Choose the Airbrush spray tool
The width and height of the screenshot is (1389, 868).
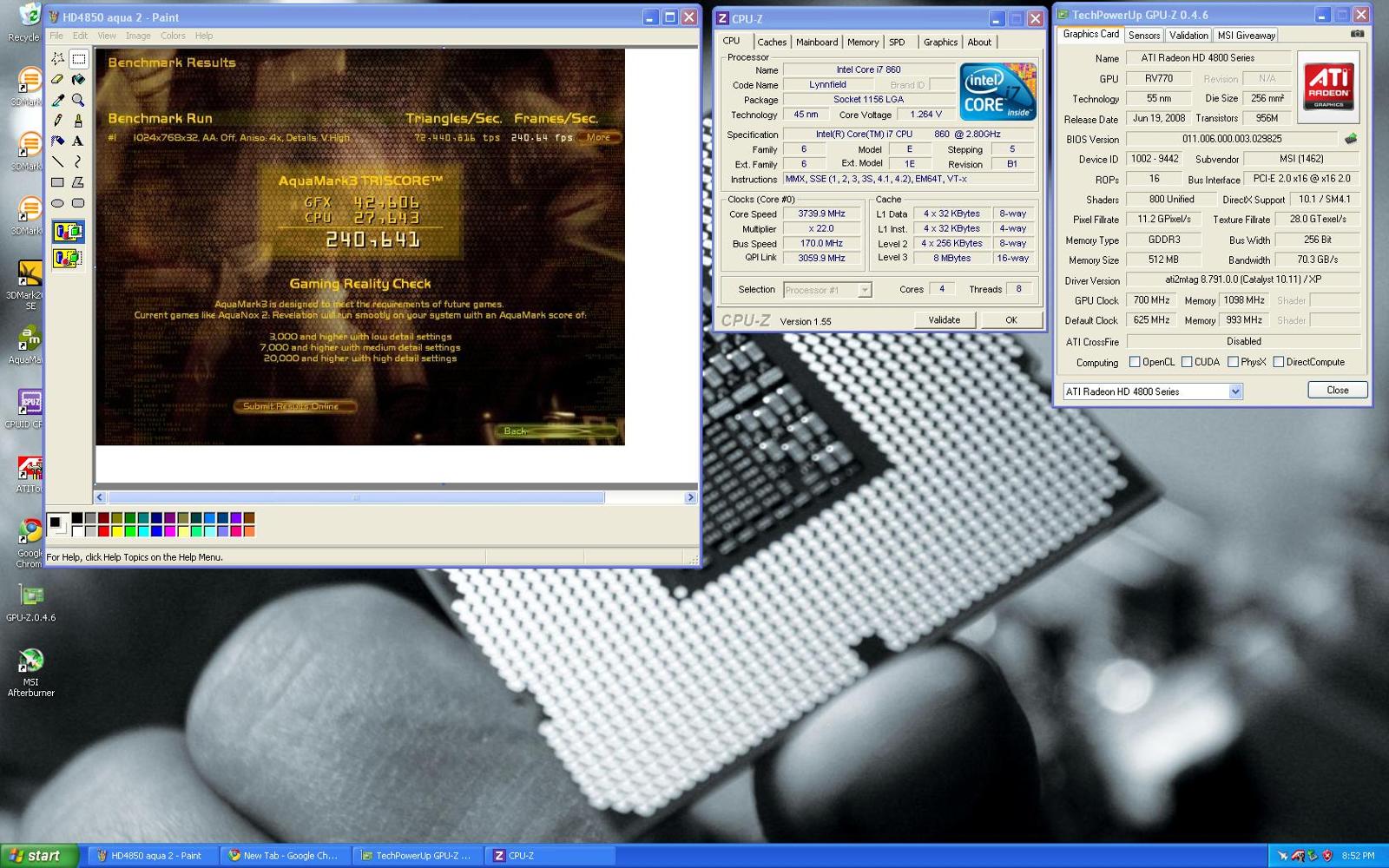click(57, 141)
